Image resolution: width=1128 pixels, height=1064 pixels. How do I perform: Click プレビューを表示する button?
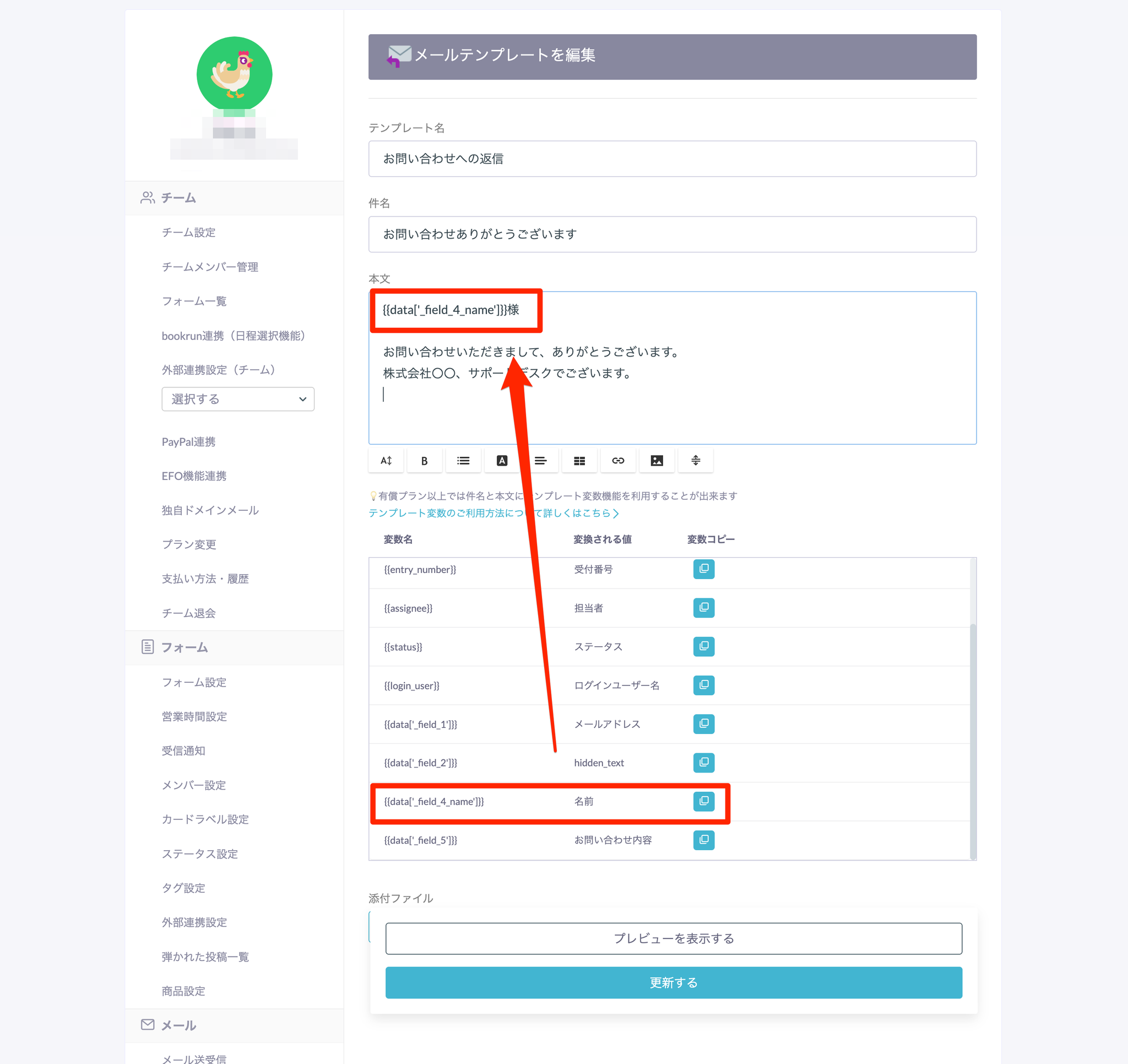(x=674, y=938)
